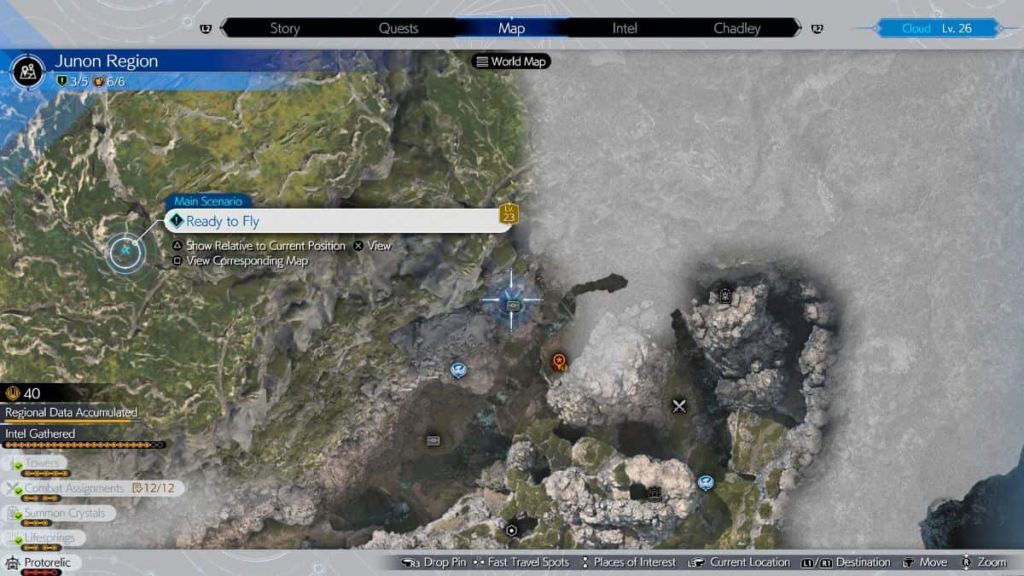Click the red Protorelic progress bar
The image size is (1024, 576).
tap(42, 573)
